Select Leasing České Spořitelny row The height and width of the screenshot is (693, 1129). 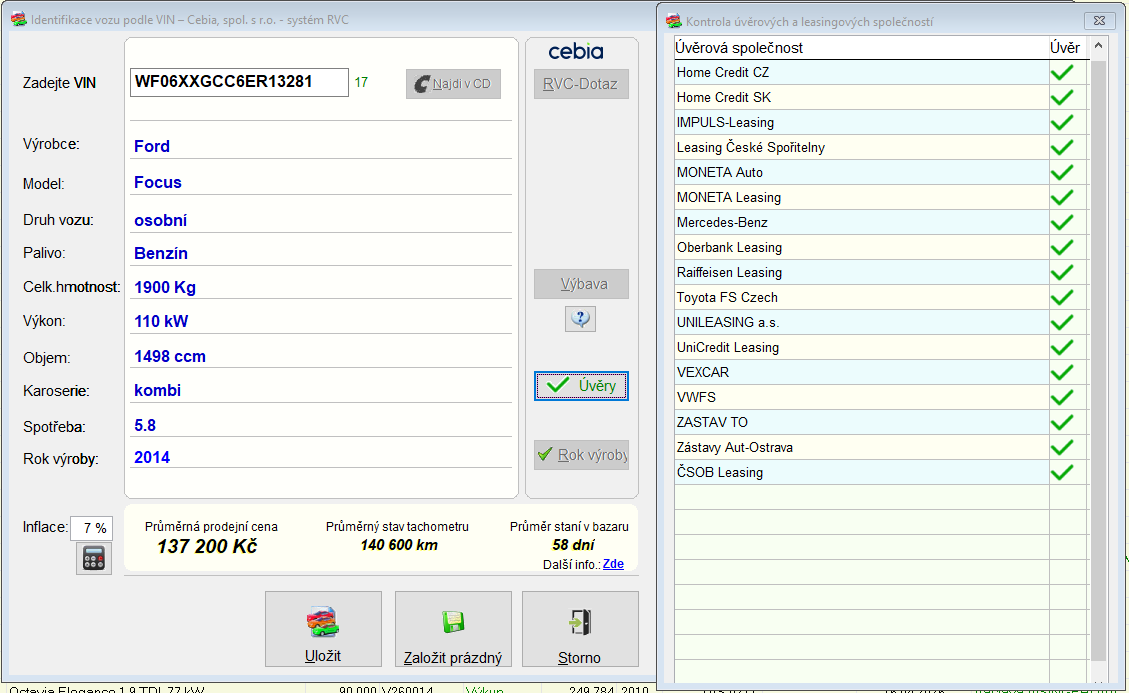881,147
